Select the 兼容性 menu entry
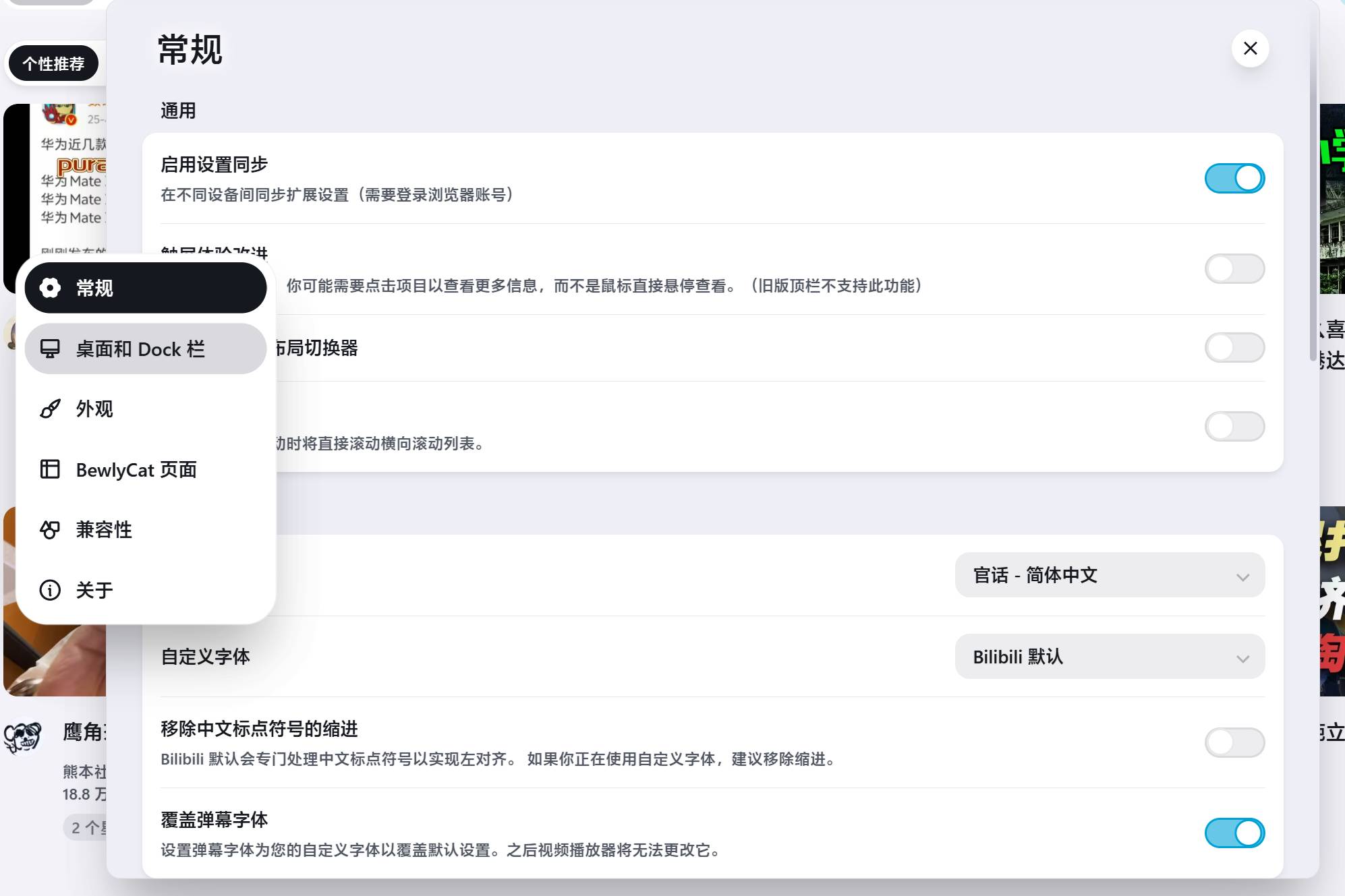Viewport: 1345px width, 896px height. click(x=146, y=530)
